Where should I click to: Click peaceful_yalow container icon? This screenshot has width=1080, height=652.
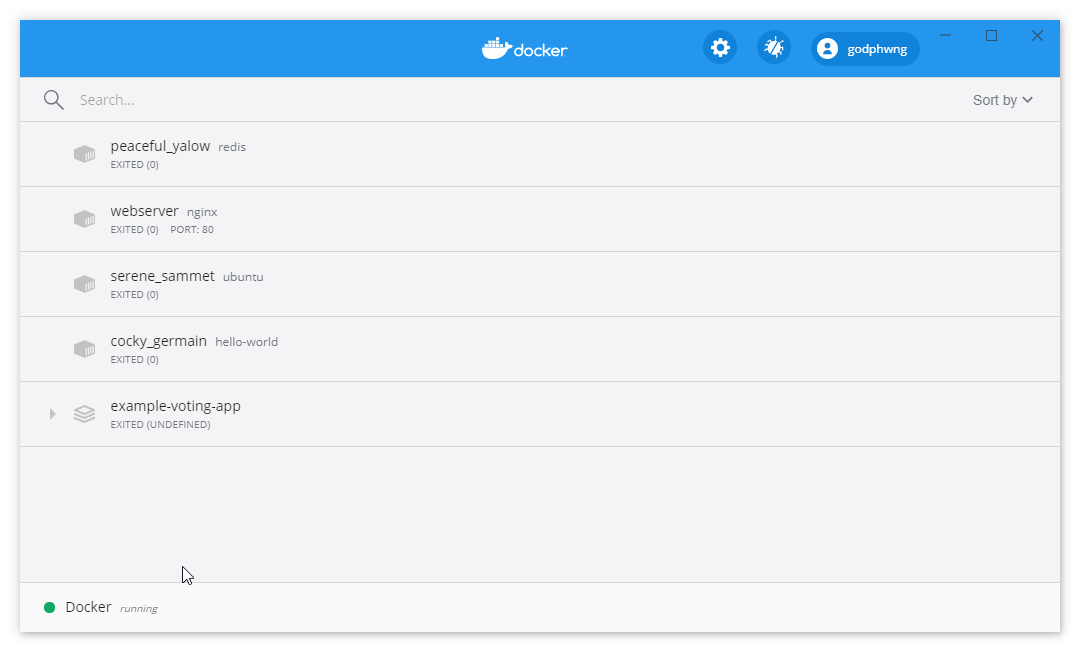[85, 154]
